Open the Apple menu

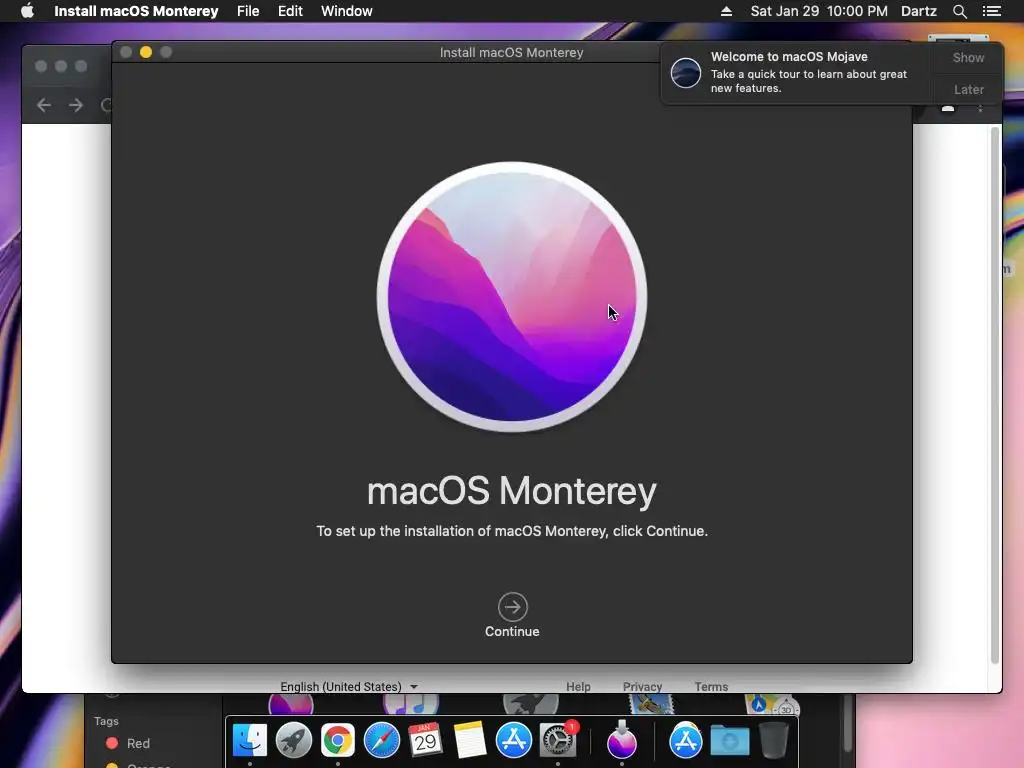pos(27,11)
